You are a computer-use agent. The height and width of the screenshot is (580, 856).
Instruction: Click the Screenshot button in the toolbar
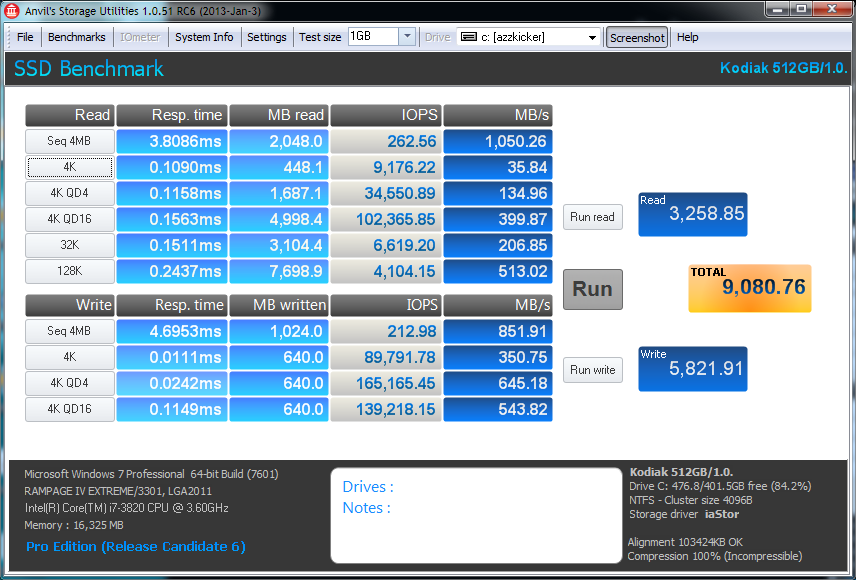[637, 38]
